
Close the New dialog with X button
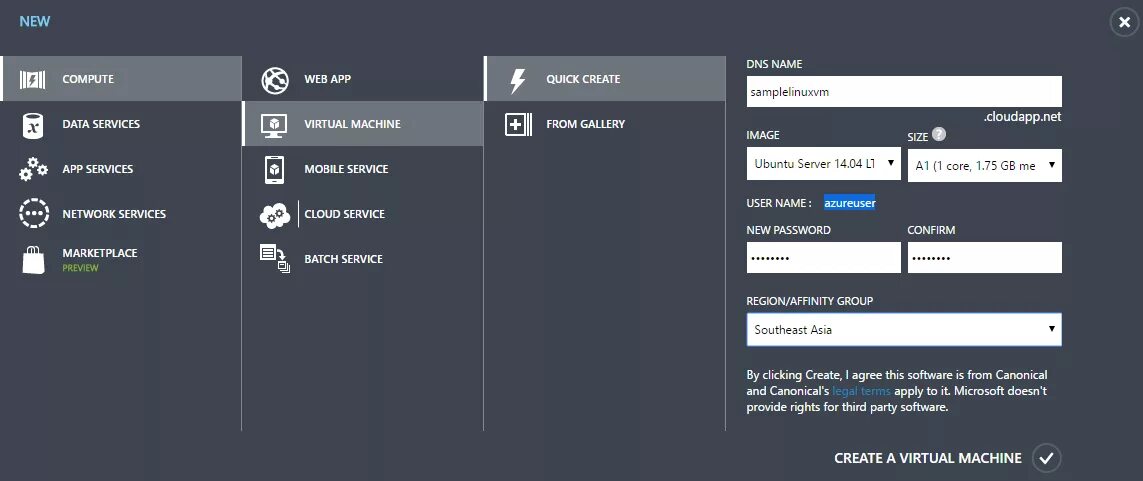click(x=1124, y=23)
